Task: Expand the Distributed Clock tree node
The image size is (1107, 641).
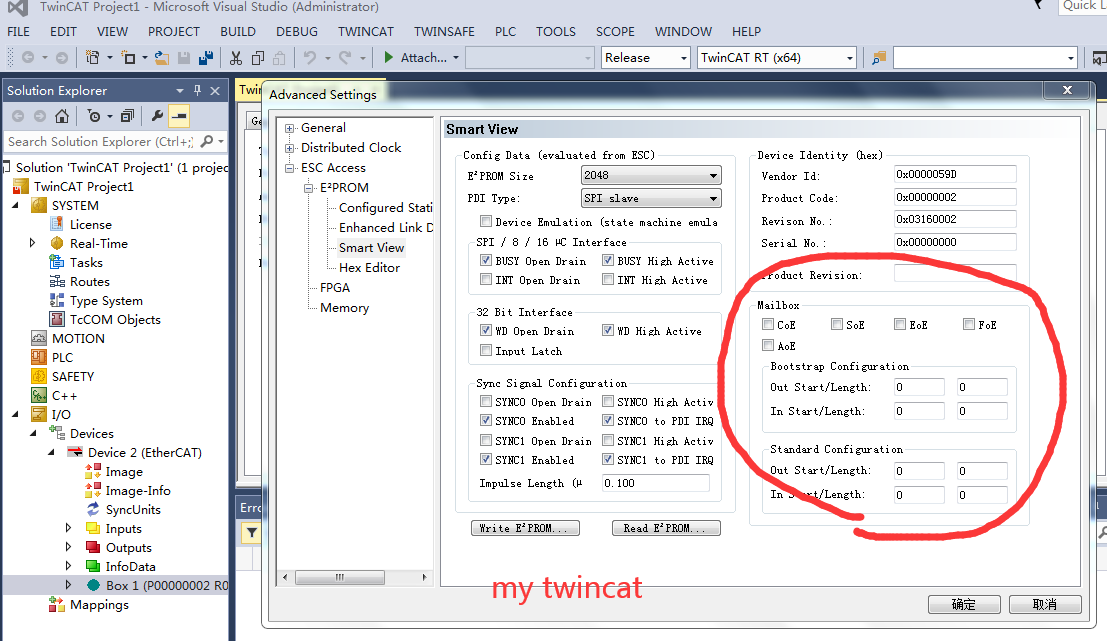Action: pos(289,148)
